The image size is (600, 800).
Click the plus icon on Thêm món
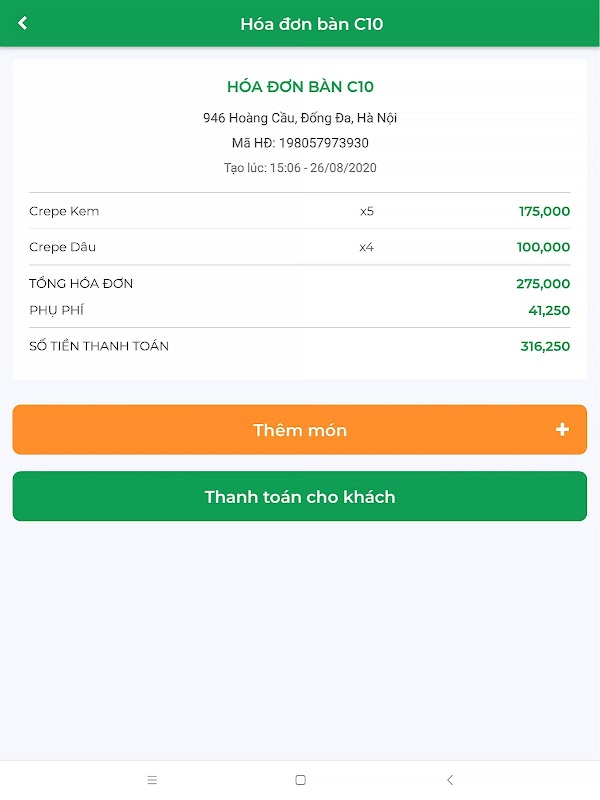click(x=562, y=430)
